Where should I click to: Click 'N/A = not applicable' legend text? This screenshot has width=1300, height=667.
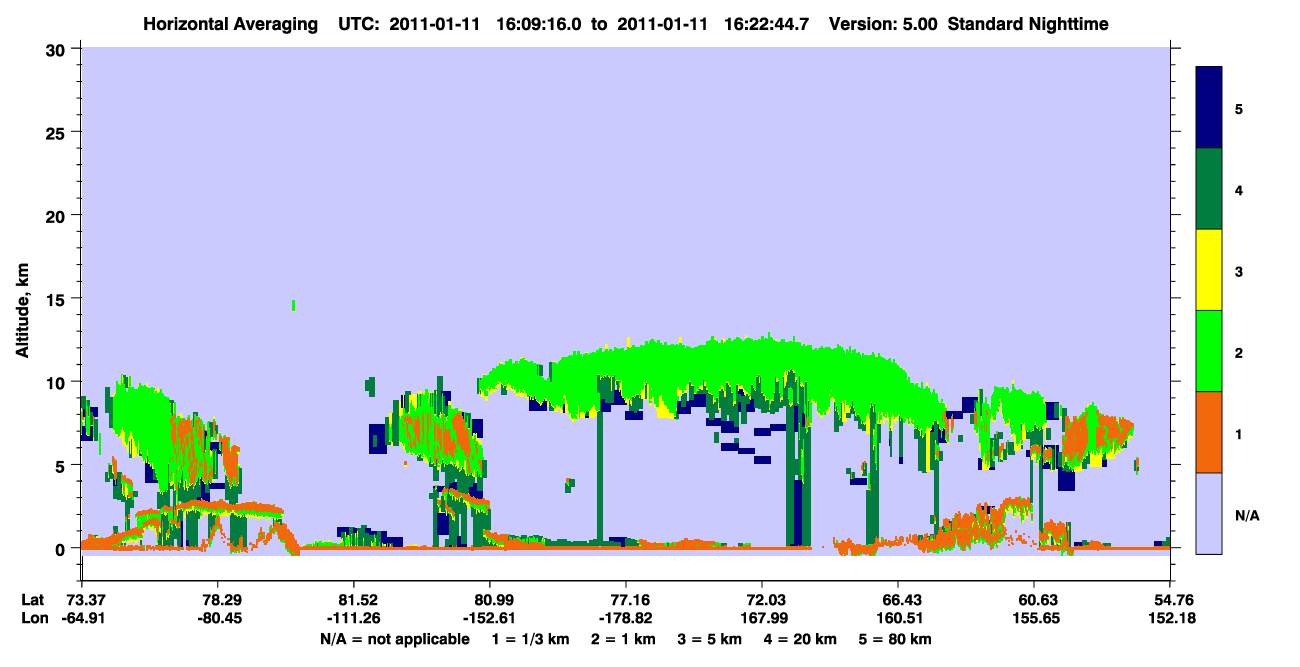pos(395,639)
